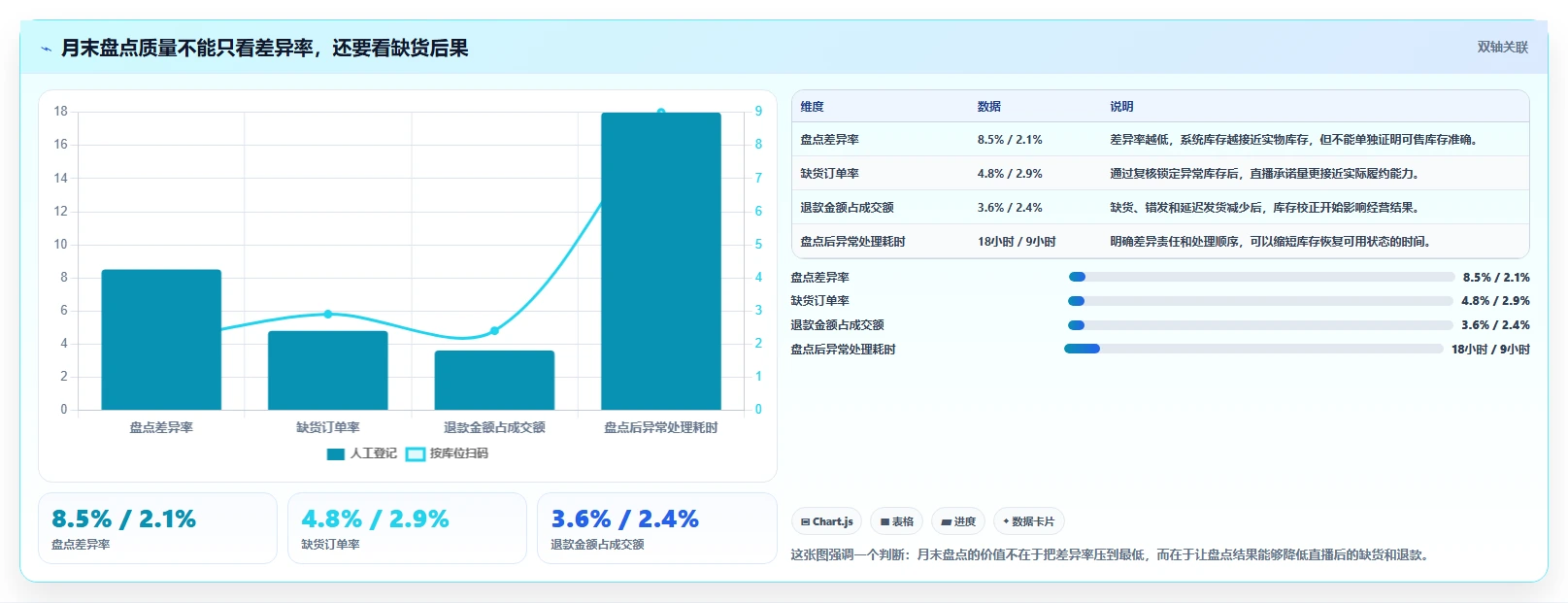Click the 退款金额占成交额 progress bar
The width and height of the screenshot is (1568, 603).
pyautogui.click(x=1260, y=325)
